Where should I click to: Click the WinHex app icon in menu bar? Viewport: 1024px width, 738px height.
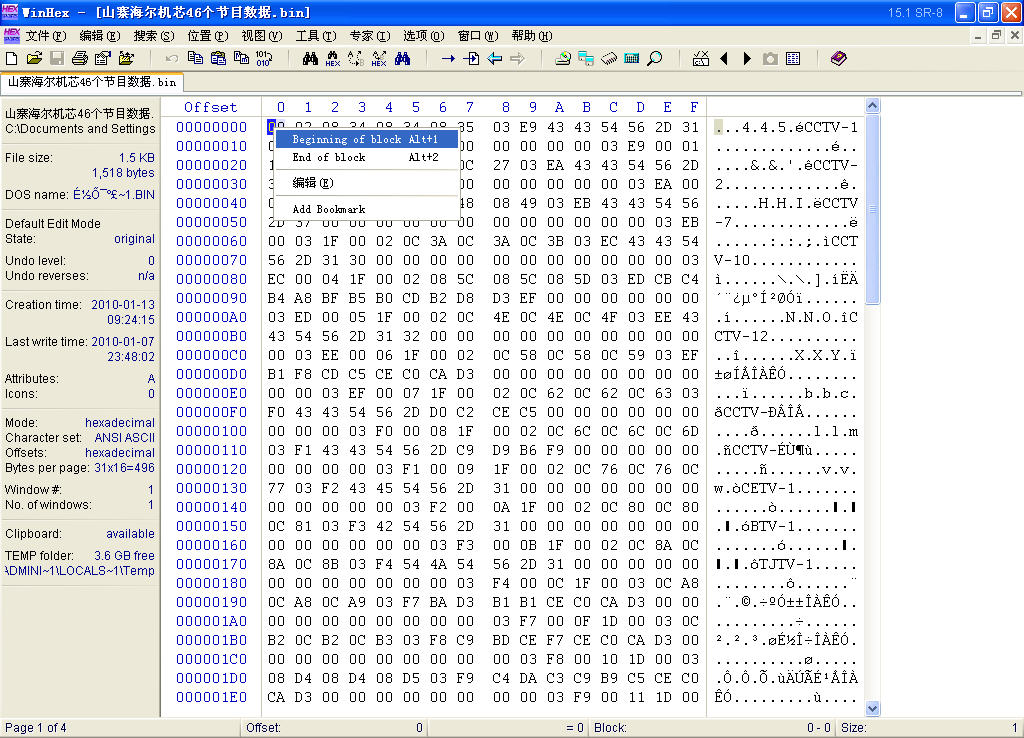point(11,35)
